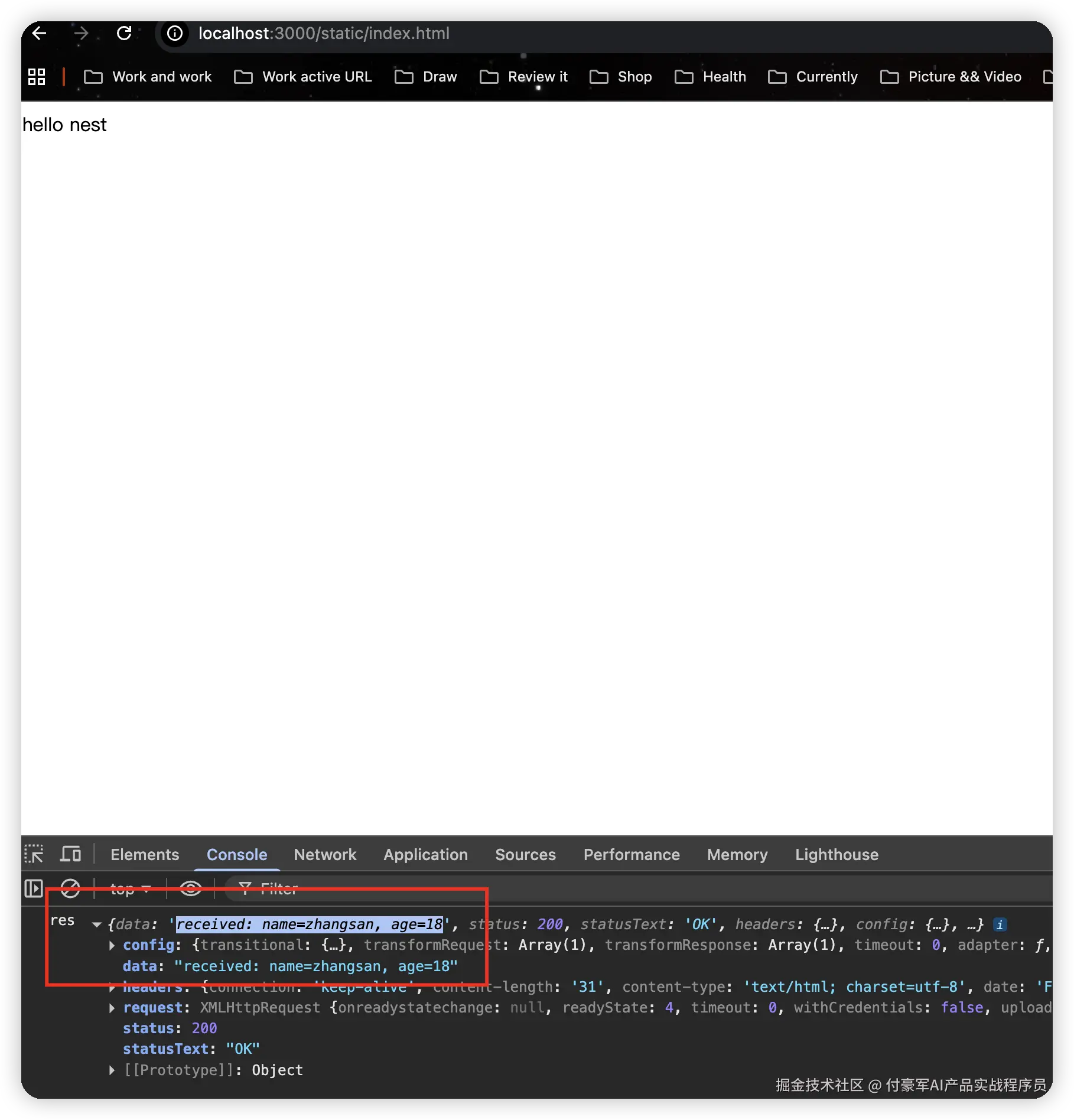
Task: Expand the config property
Action: (112, 945)
